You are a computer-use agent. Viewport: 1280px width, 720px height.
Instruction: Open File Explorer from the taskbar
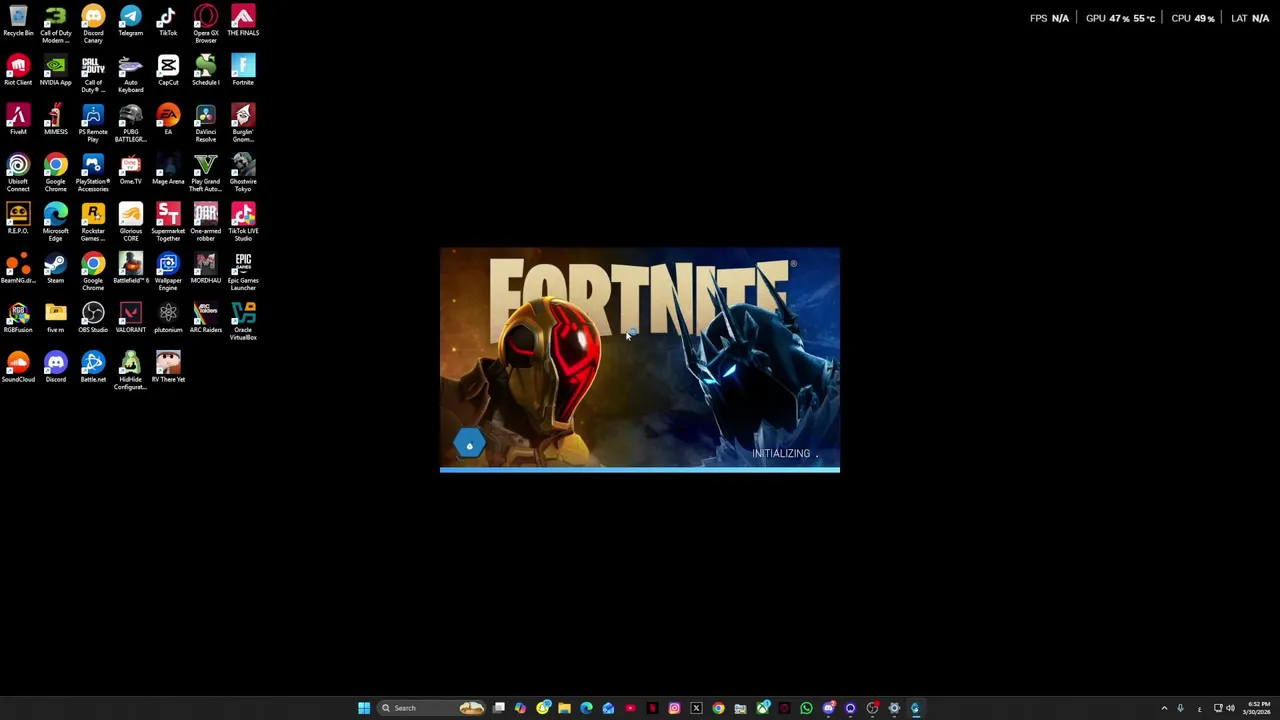(564, 708)
